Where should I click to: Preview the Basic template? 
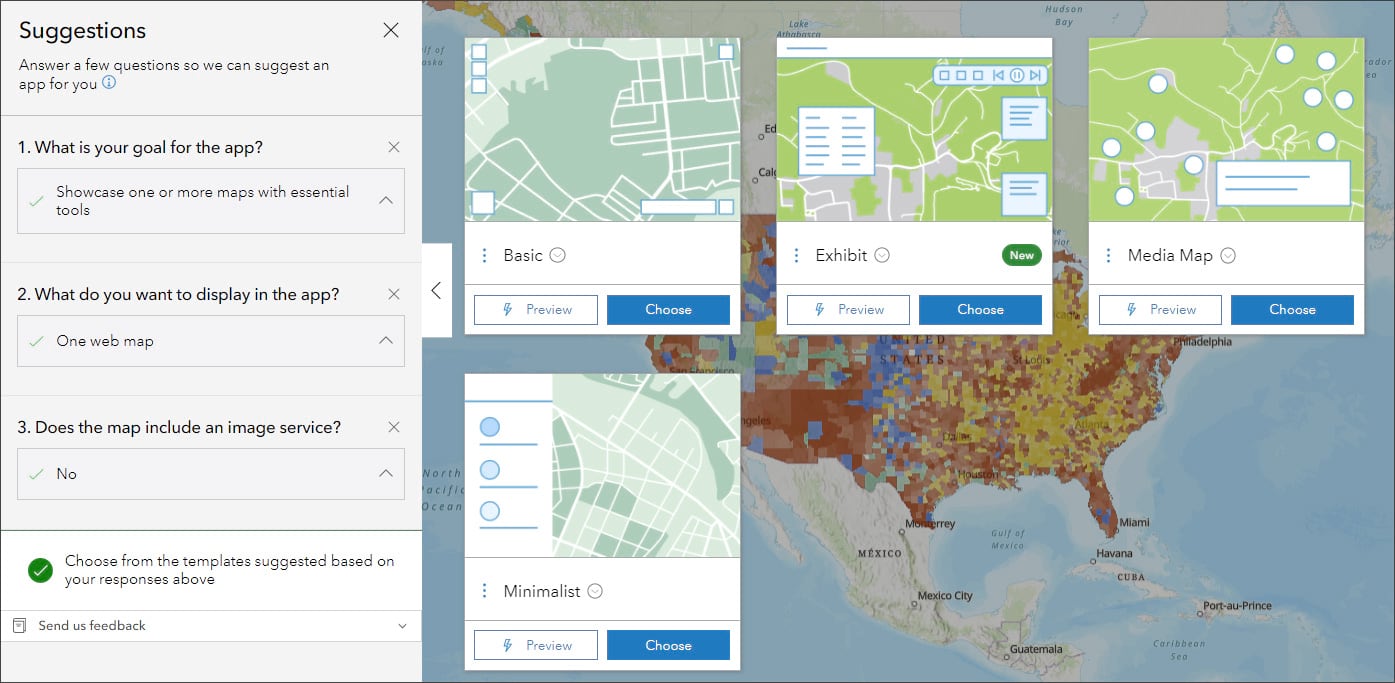tap(536, 310)
